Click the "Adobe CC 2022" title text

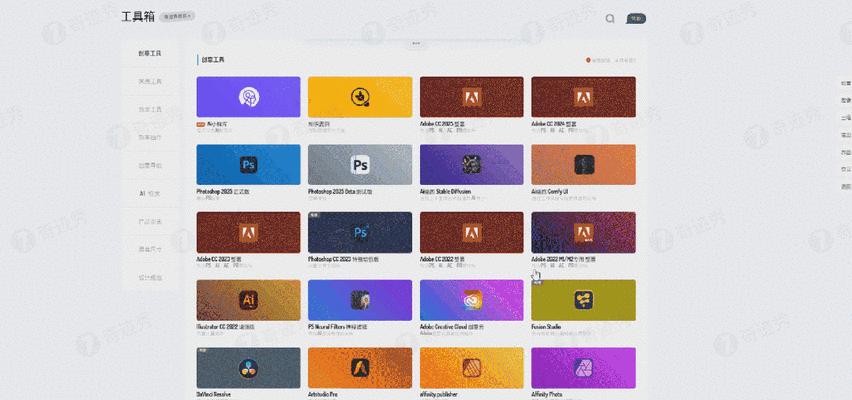(442, 260)
